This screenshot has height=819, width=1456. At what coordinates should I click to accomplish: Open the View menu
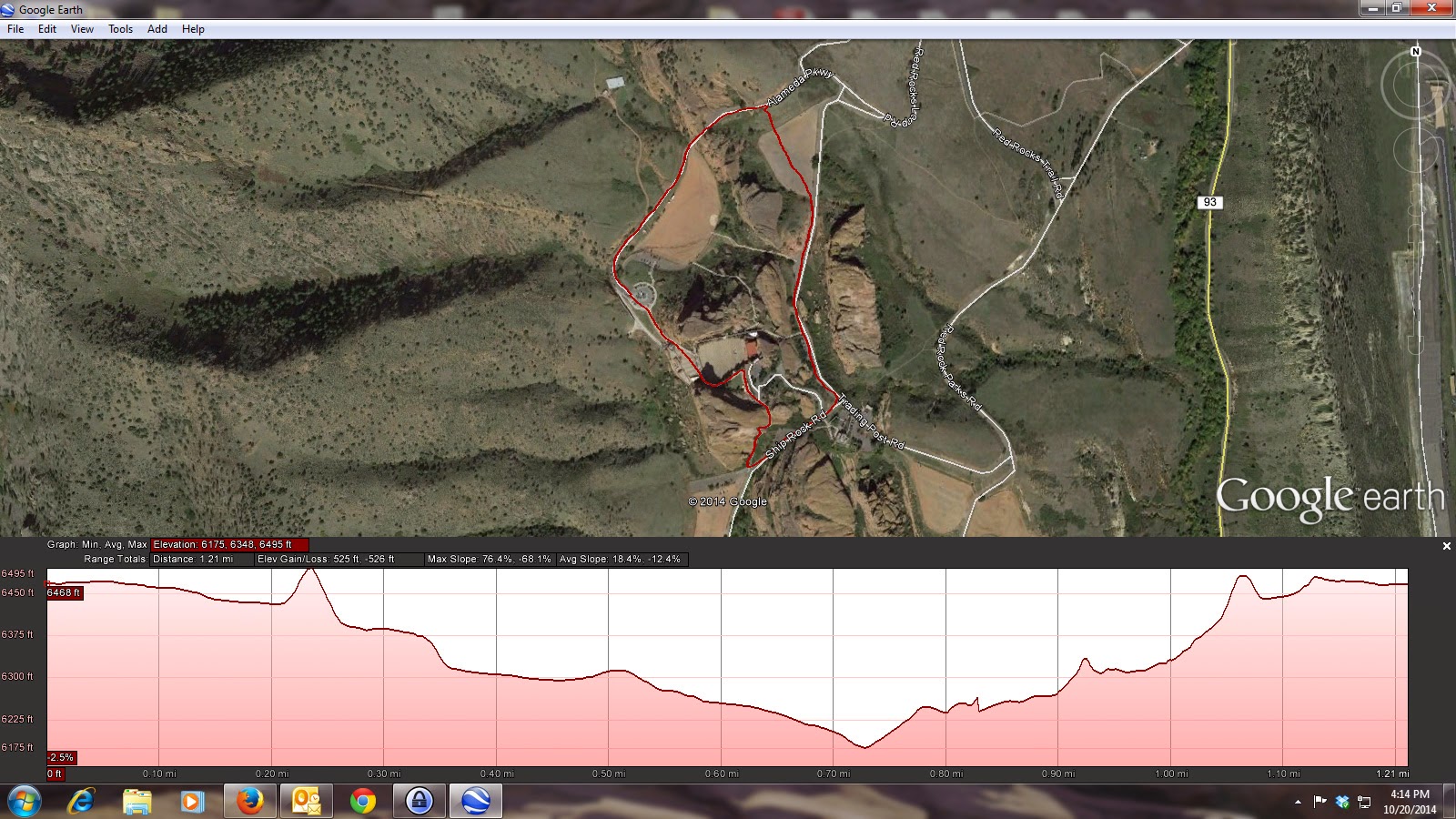(82, 29)
